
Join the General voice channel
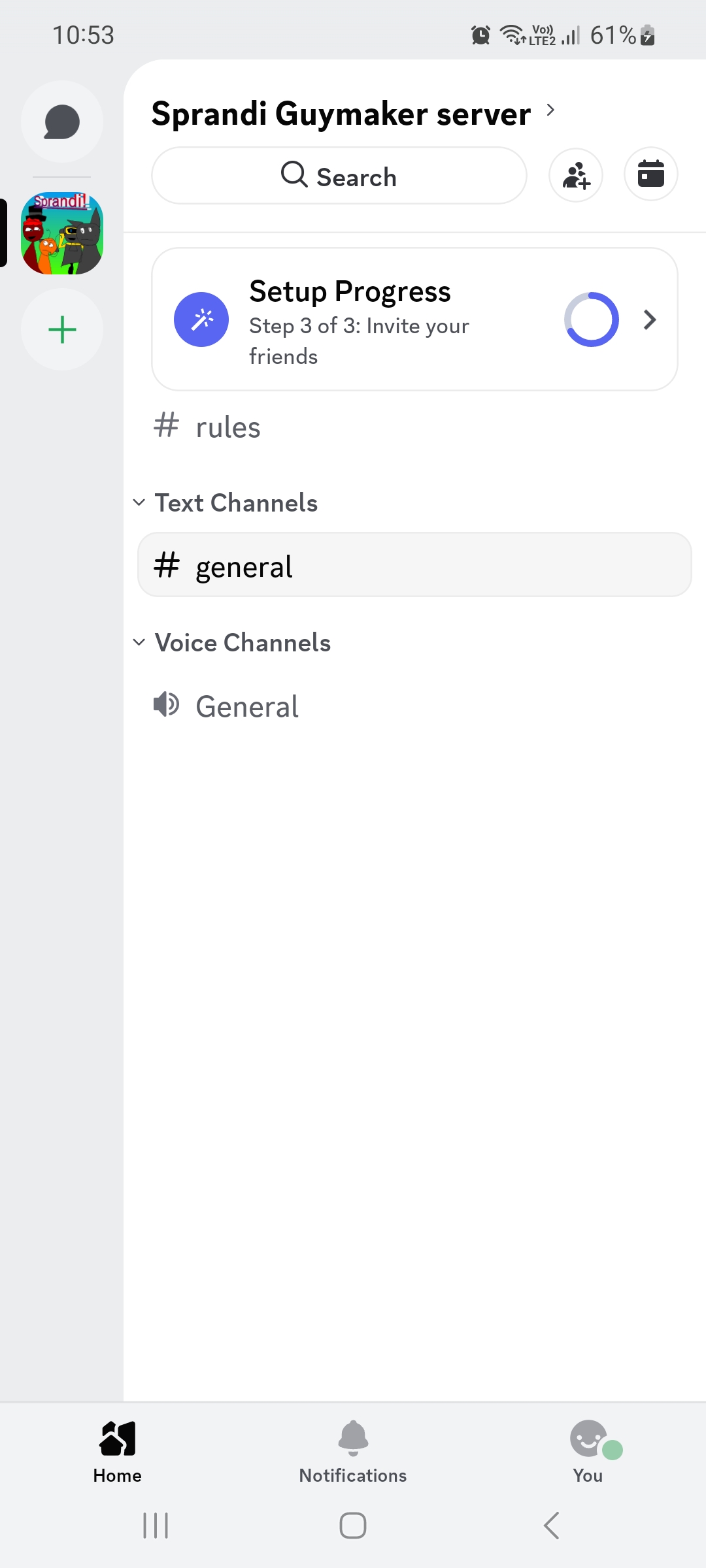tap(247, 706)
